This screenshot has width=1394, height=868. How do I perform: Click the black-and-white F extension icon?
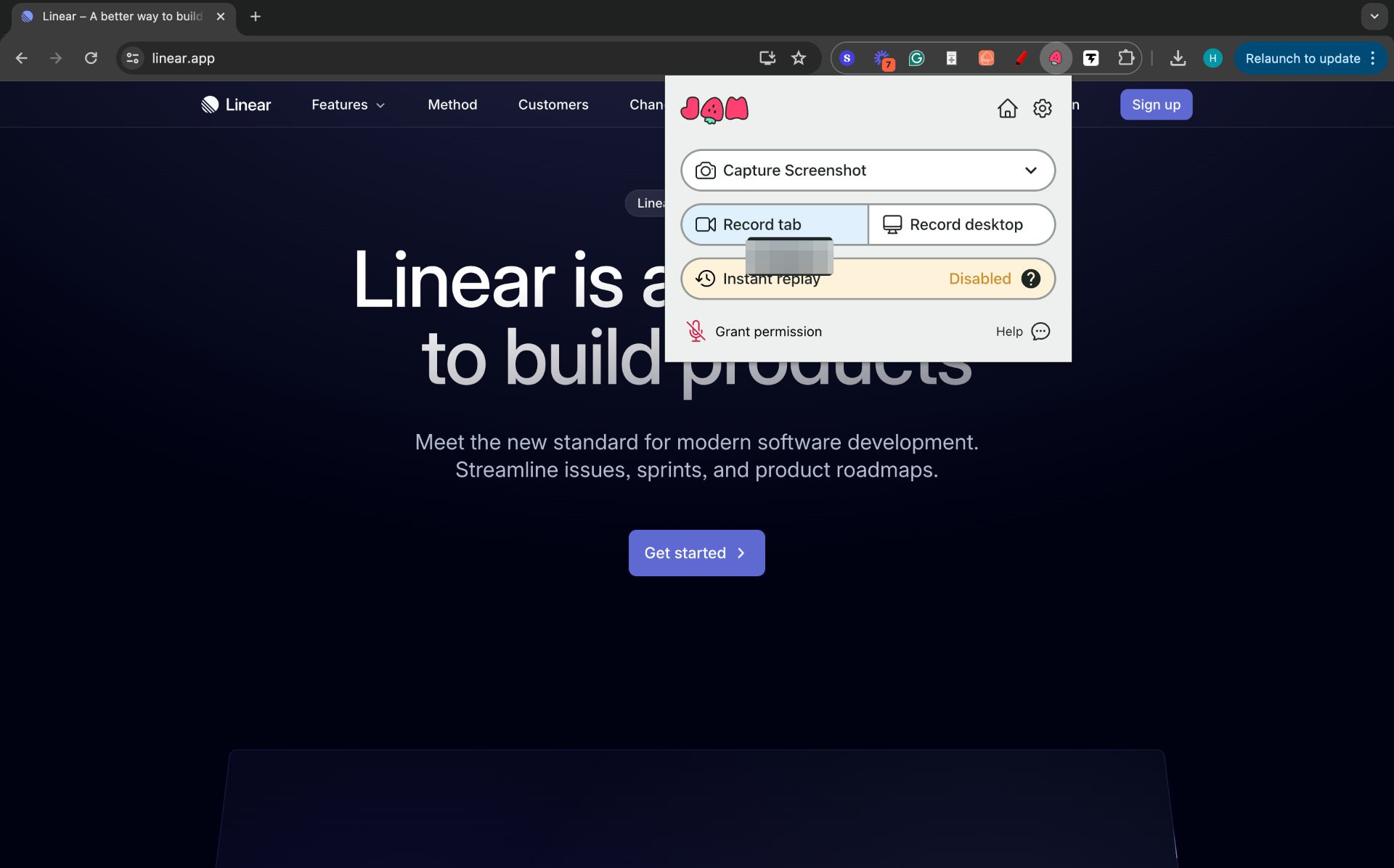1091,58
